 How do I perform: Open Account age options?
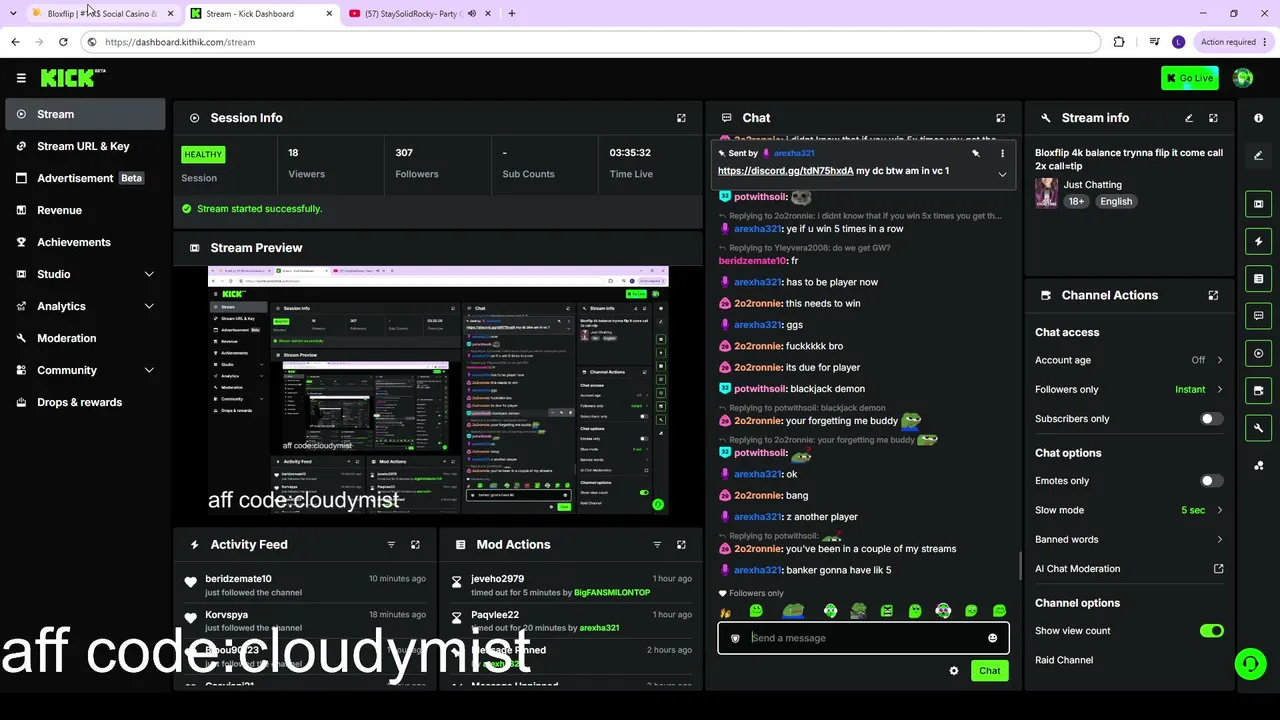pyautogui.click(x=1129, y=360)
